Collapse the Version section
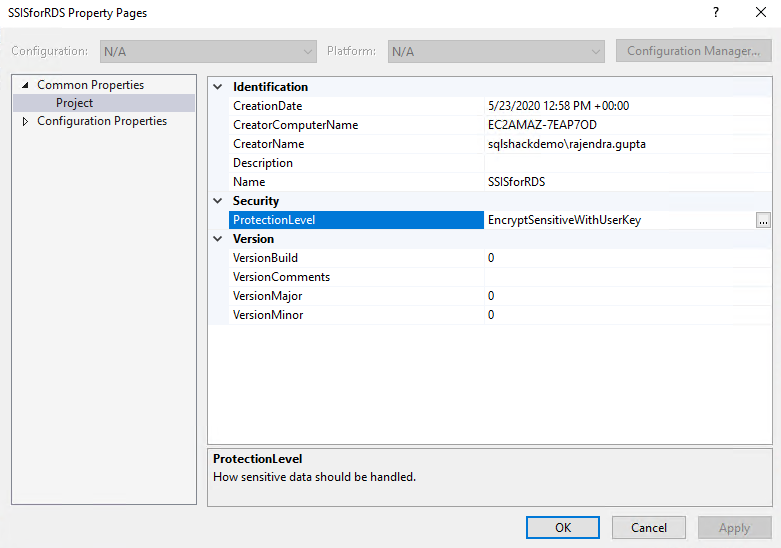The height and width of the screenshot is (548, 781). coord(218,239)
